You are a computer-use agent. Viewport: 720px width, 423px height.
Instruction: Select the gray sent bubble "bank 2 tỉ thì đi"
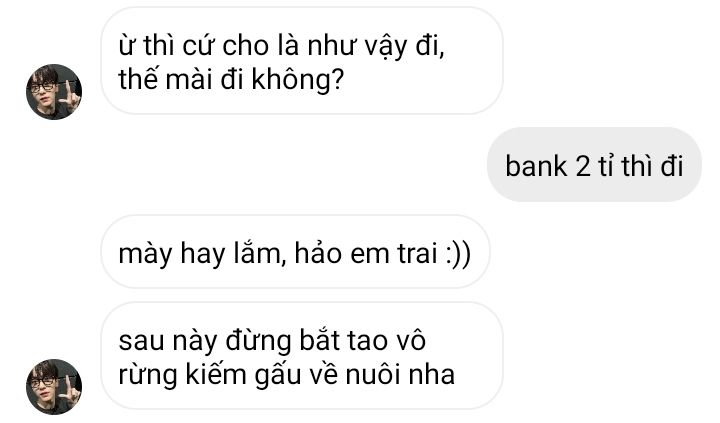coord(594,165)
